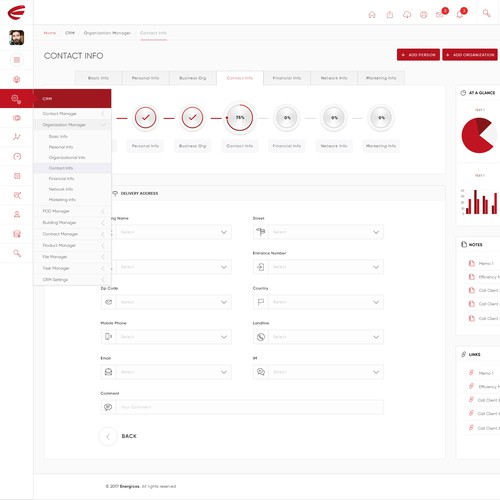Open the gauge dashboard icon in sidebar
This screenshot has width=500, height=500.
point(17,156)
